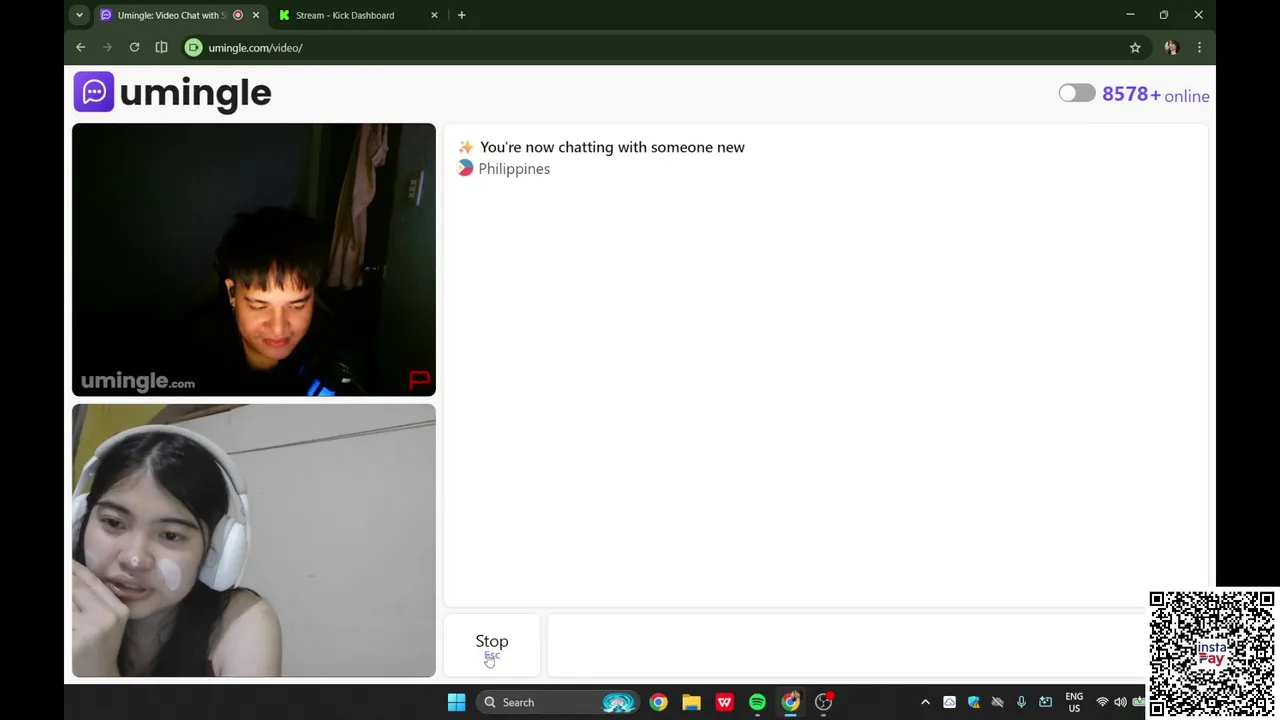1280x720 pixels.
Task: Go back to the previous page
Action: coord(81,47)
